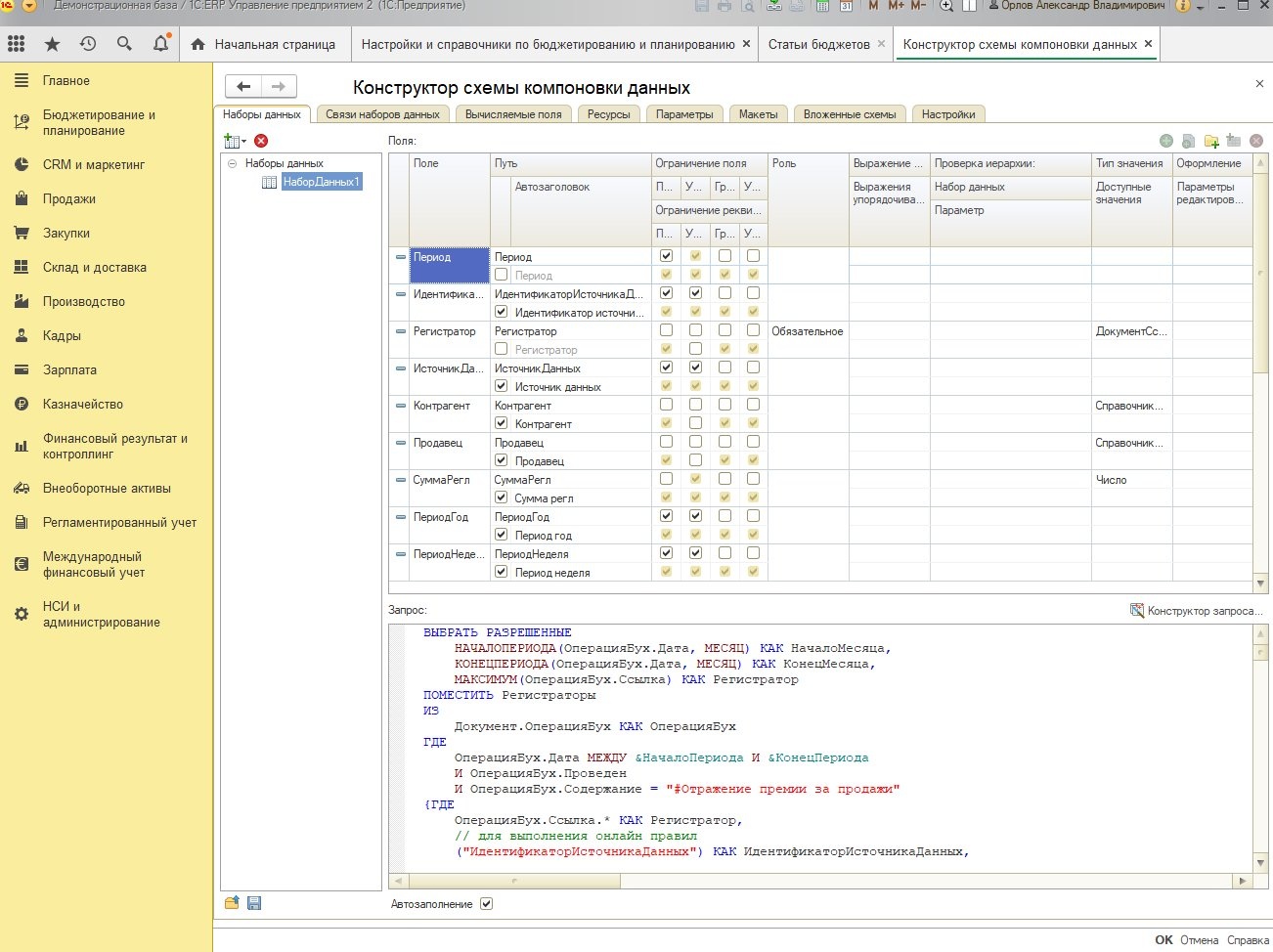Screen dimensions: 1273x952
Task: Uncheck Период год autoheader checkbox
Action: [502, 535]
